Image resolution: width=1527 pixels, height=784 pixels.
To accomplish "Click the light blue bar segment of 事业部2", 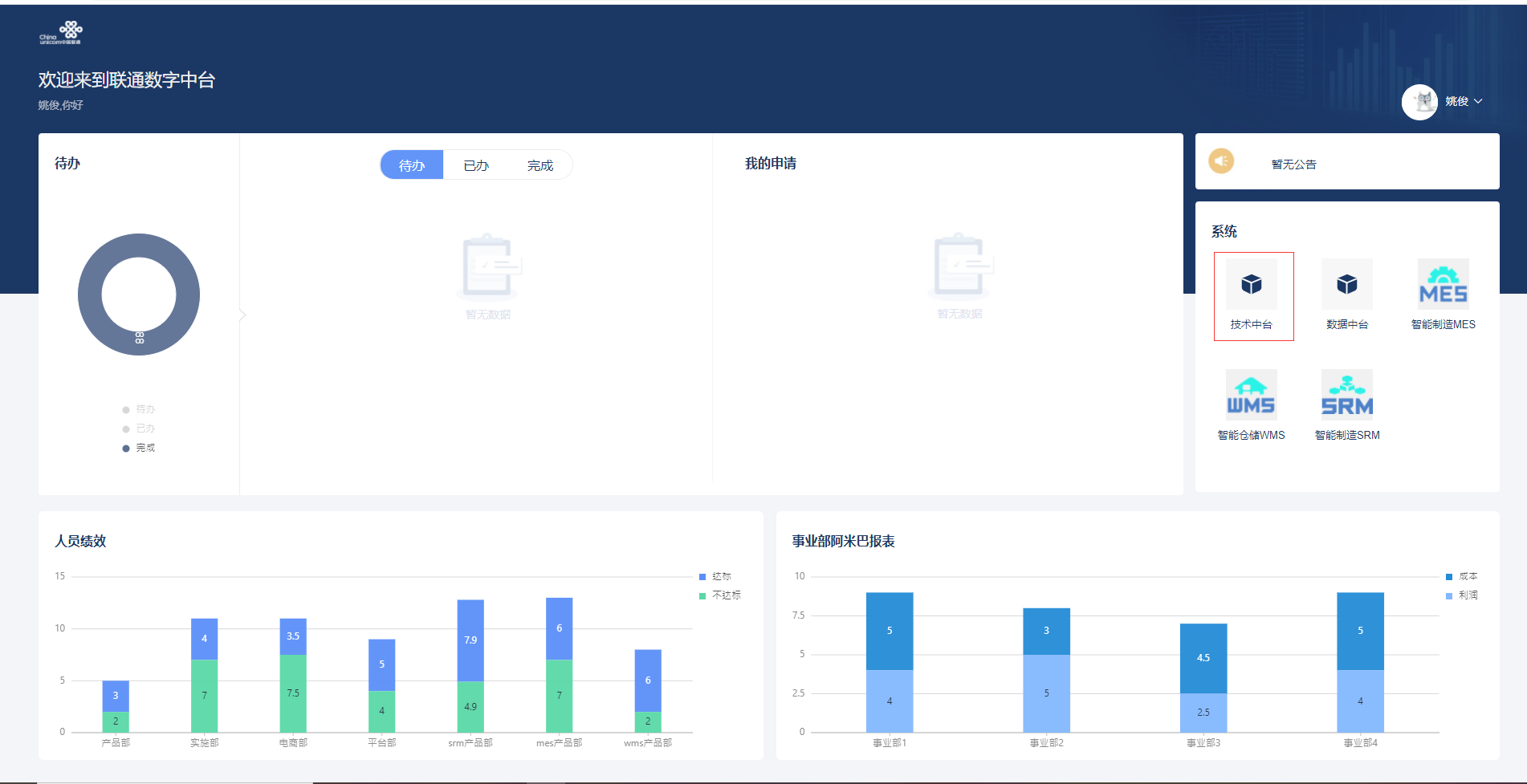I will pos(1046,693).
